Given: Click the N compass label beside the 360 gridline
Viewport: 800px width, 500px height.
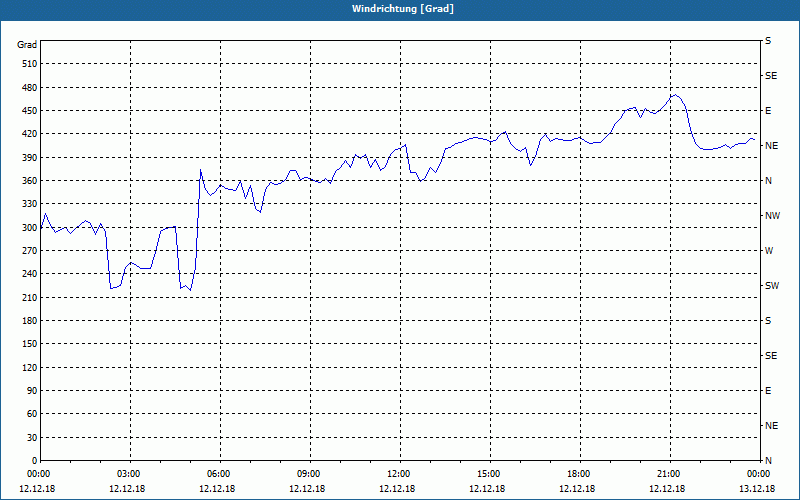Looking at the screenshot, I should tap(768, 181).
